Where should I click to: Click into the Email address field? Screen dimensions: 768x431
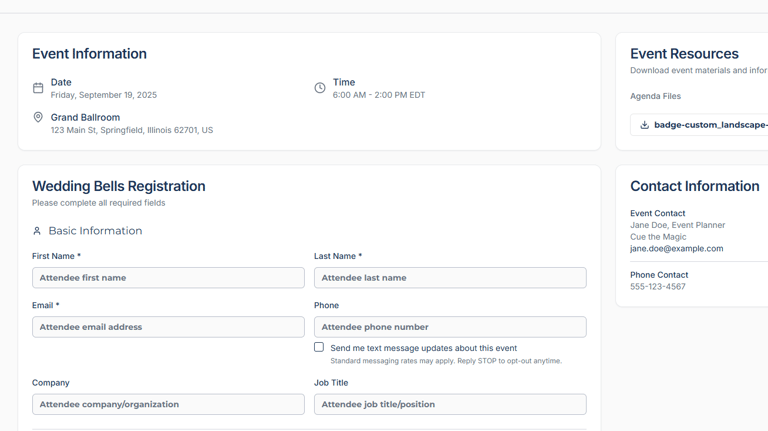point(168,327)
